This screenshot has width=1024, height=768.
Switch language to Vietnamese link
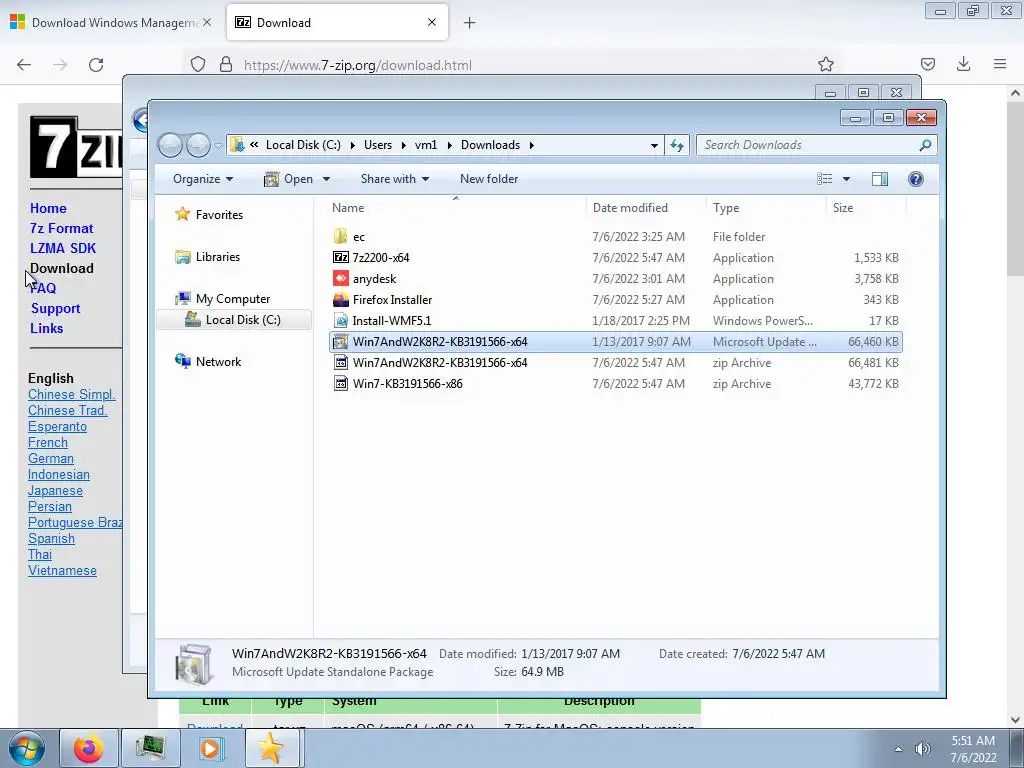pyautogui.click(x=62, y=570)
